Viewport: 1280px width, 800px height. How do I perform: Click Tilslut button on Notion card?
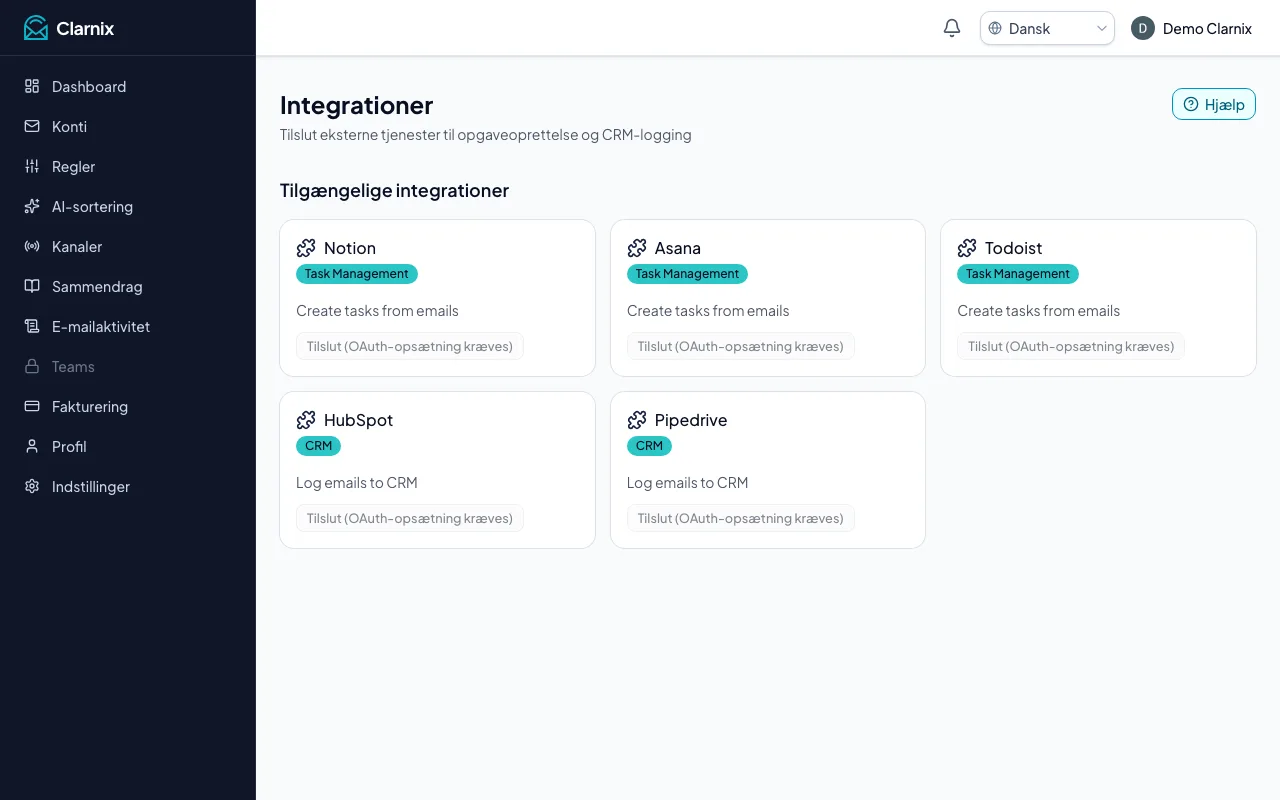pyautogui.click(x=410, y=346)
